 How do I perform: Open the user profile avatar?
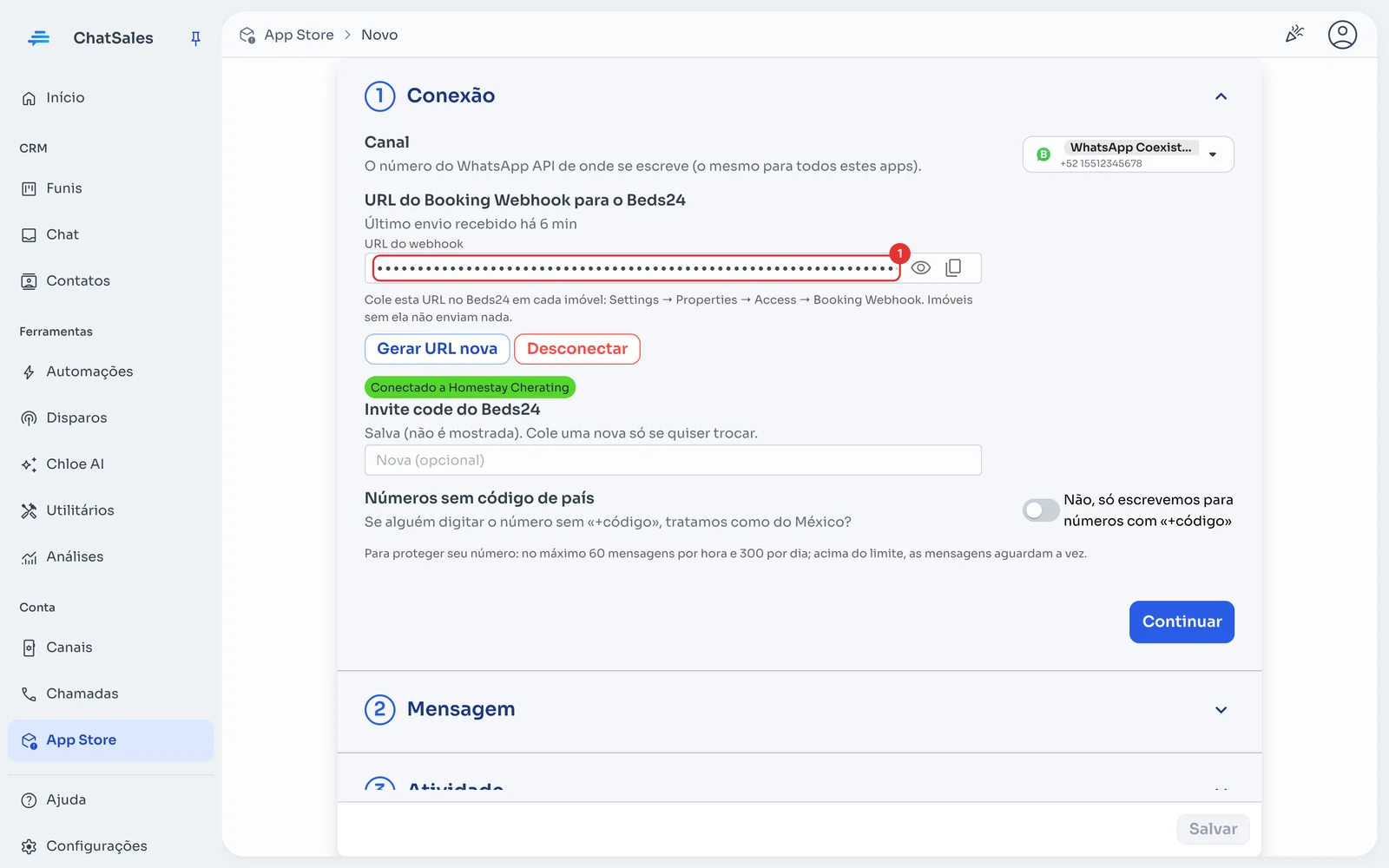tap(1342, 35)
